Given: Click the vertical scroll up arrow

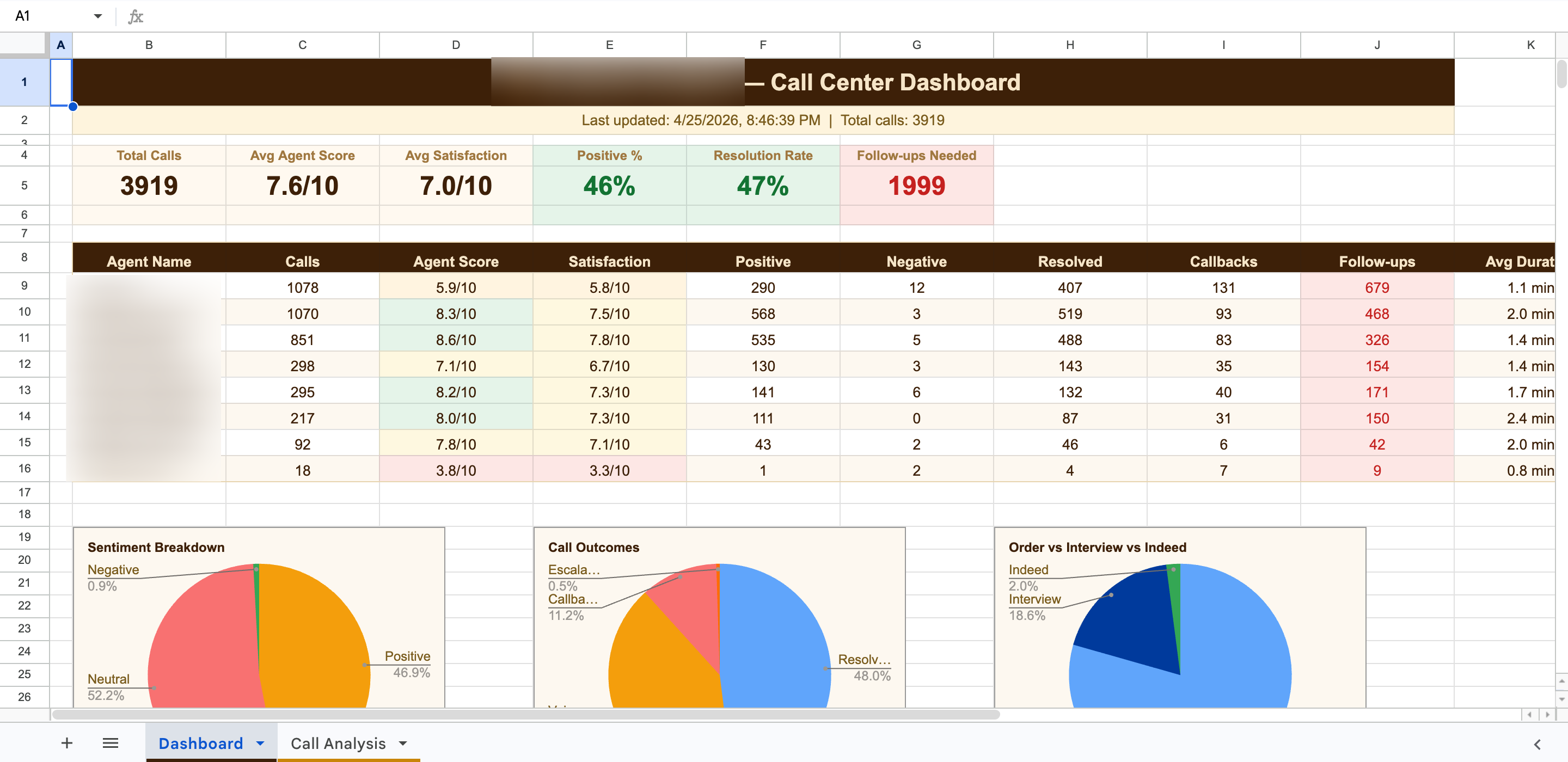Looking at the screenshot, I should tap(1562, 680).
